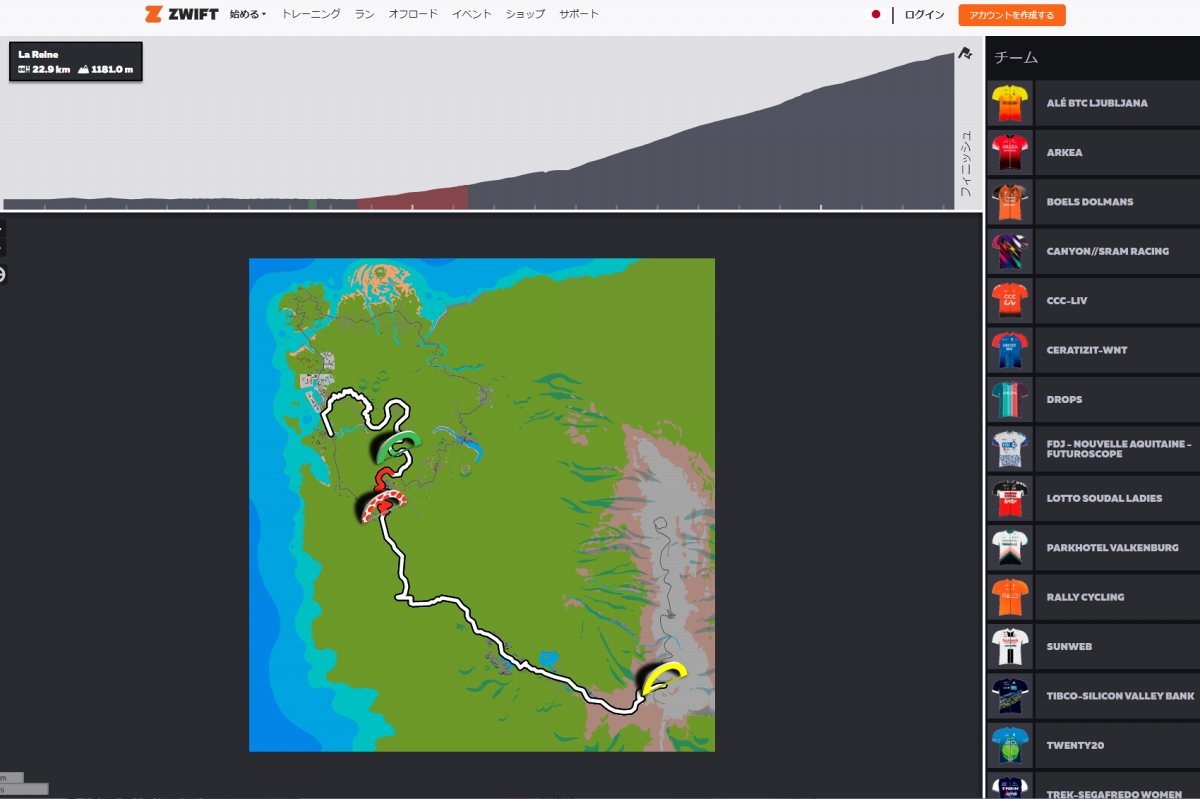Image resolution: width=1200 pixels, height=799 pixels.
Task: Click the red segment of the elevation profile
Action: tap(412, 198)
